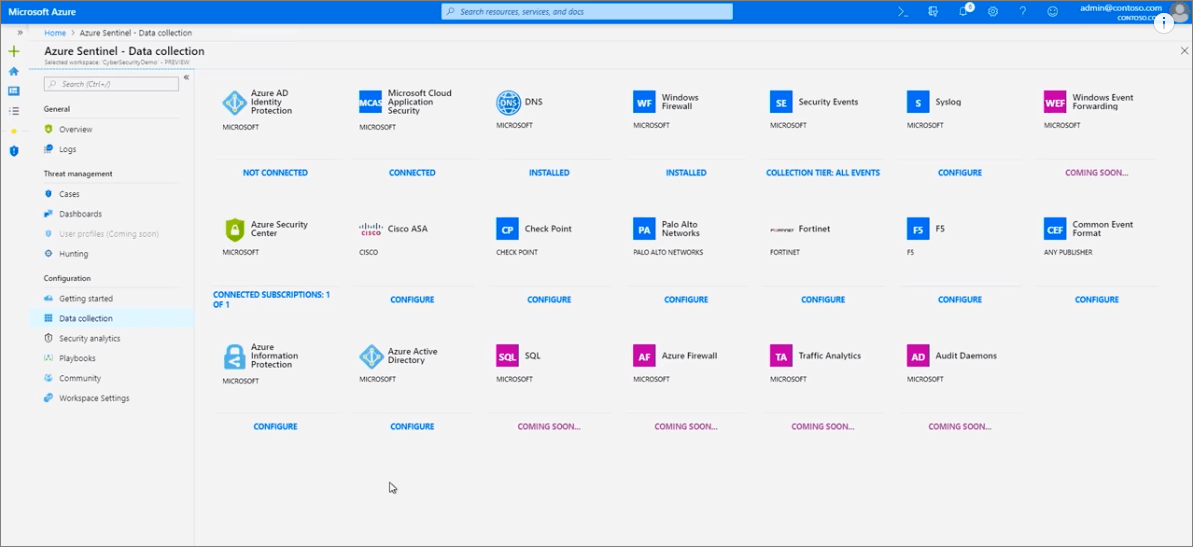Click the Create a resource plus icon
The height and width of the screenshot is (547, 1193).
13,52
